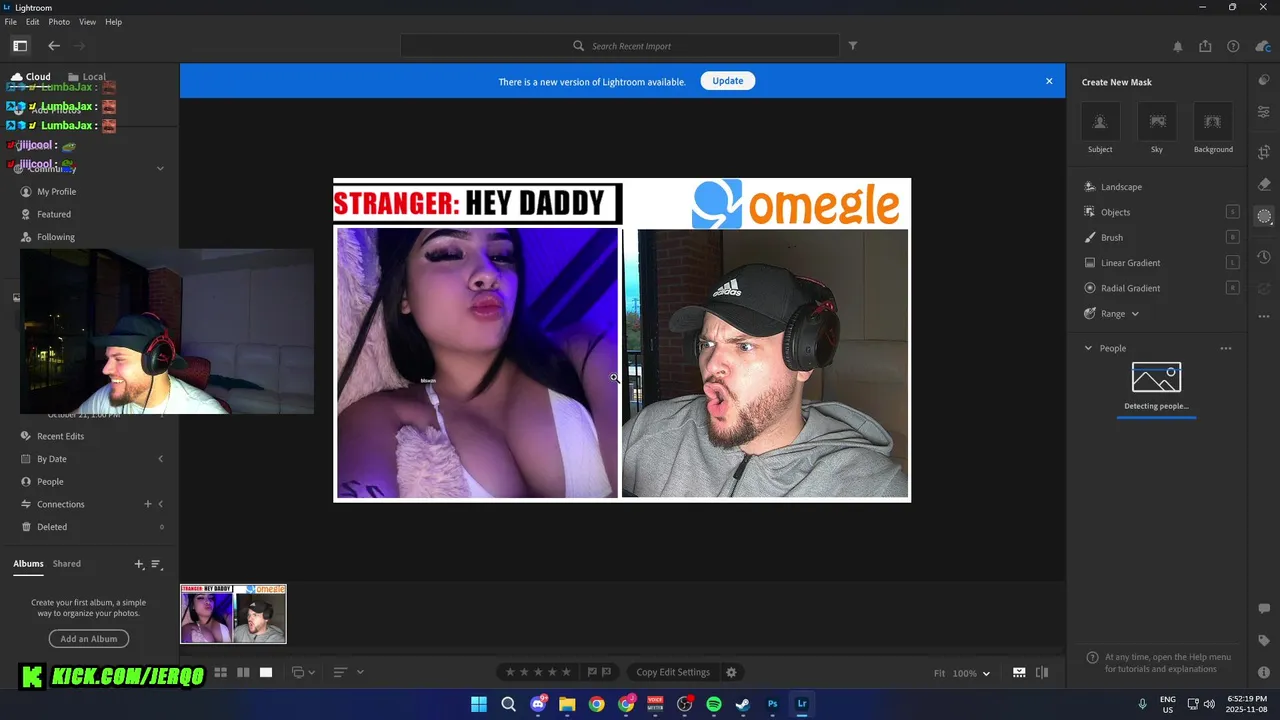
Task: Open the info panel icon
Action: point(1264,672)
